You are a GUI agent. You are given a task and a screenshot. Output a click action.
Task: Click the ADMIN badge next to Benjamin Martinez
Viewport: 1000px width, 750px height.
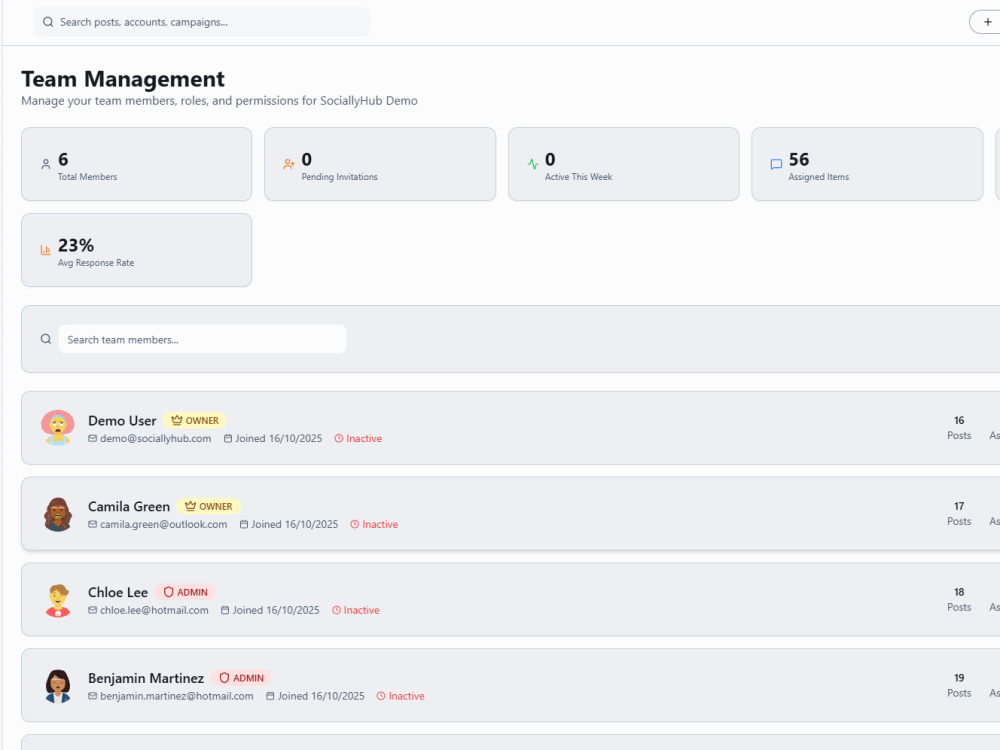(x=242, y=679)
